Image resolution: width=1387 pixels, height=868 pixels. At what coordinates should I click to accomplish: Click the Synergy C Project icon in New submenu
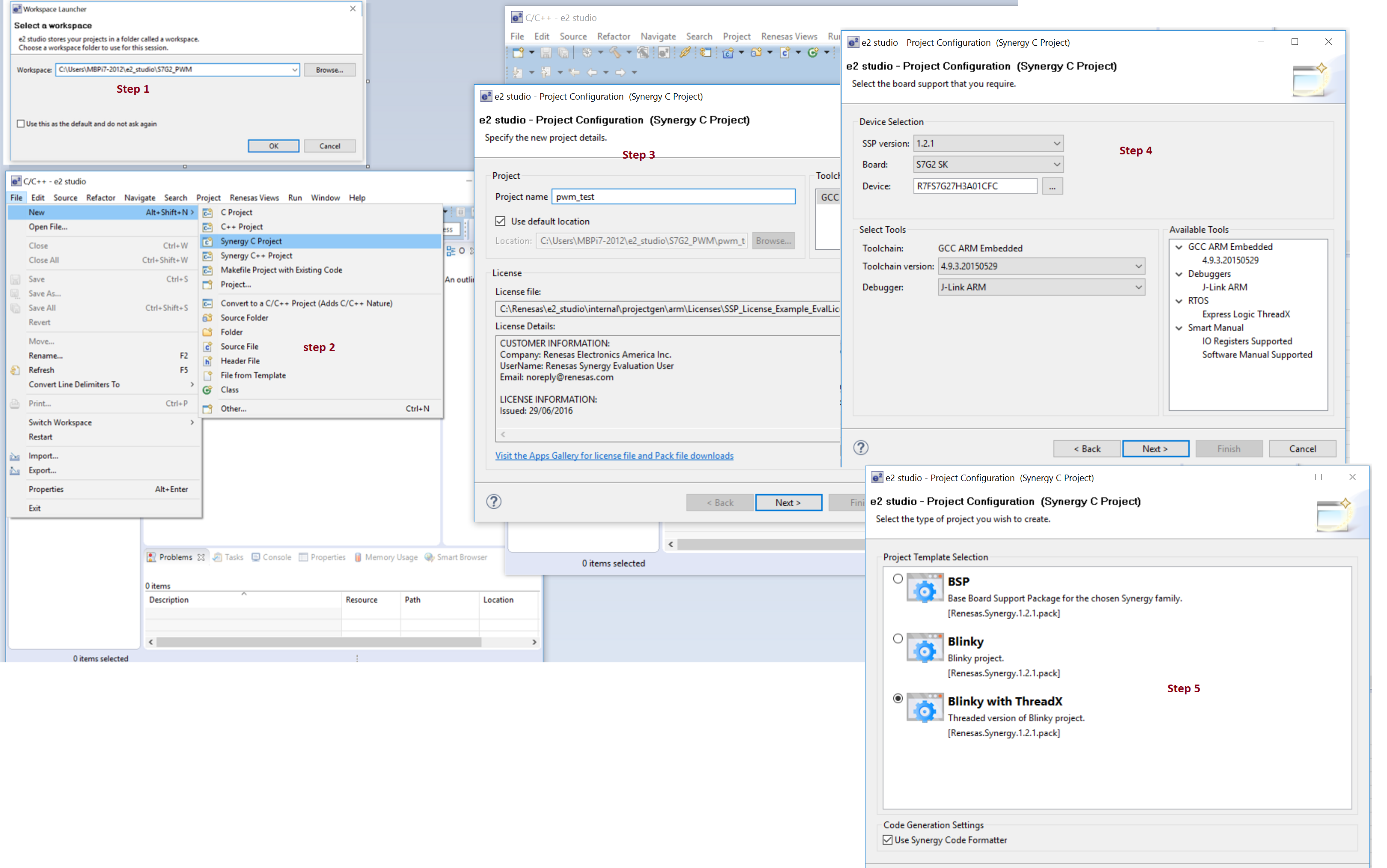click(x=208, y=241)
